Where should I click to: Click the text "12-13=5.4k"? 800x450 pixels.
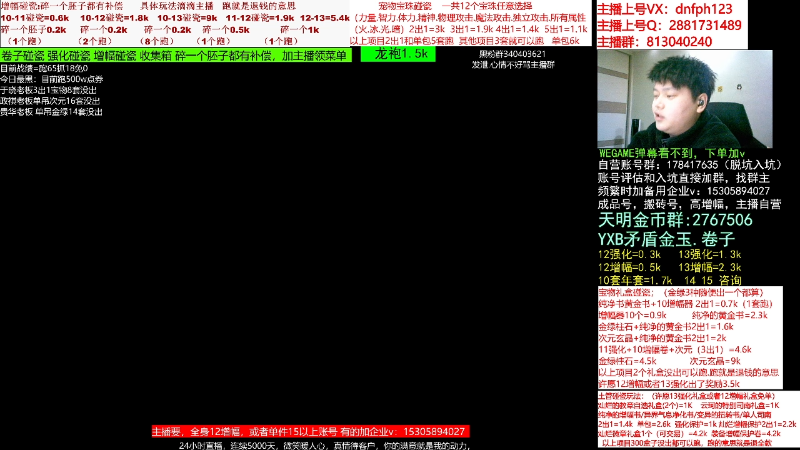[324, 18]
